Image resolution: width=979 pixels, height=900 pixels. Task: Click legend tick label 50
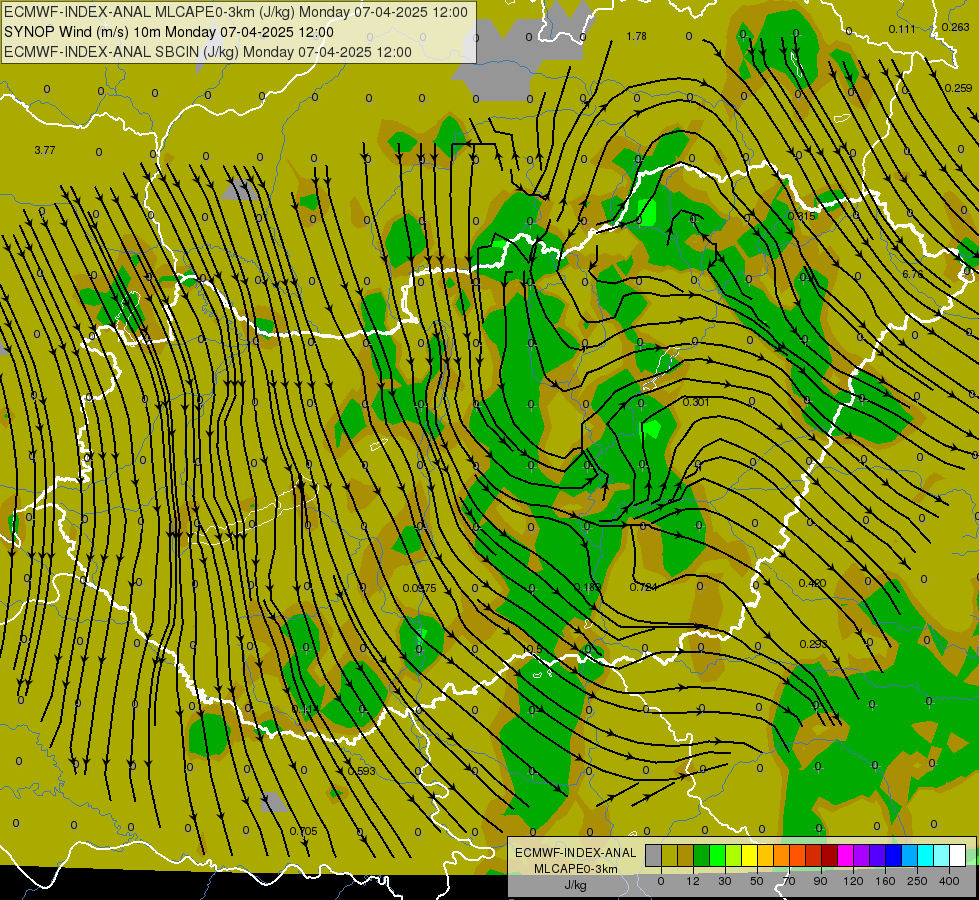pyautogui.click(x=757, y=881)
